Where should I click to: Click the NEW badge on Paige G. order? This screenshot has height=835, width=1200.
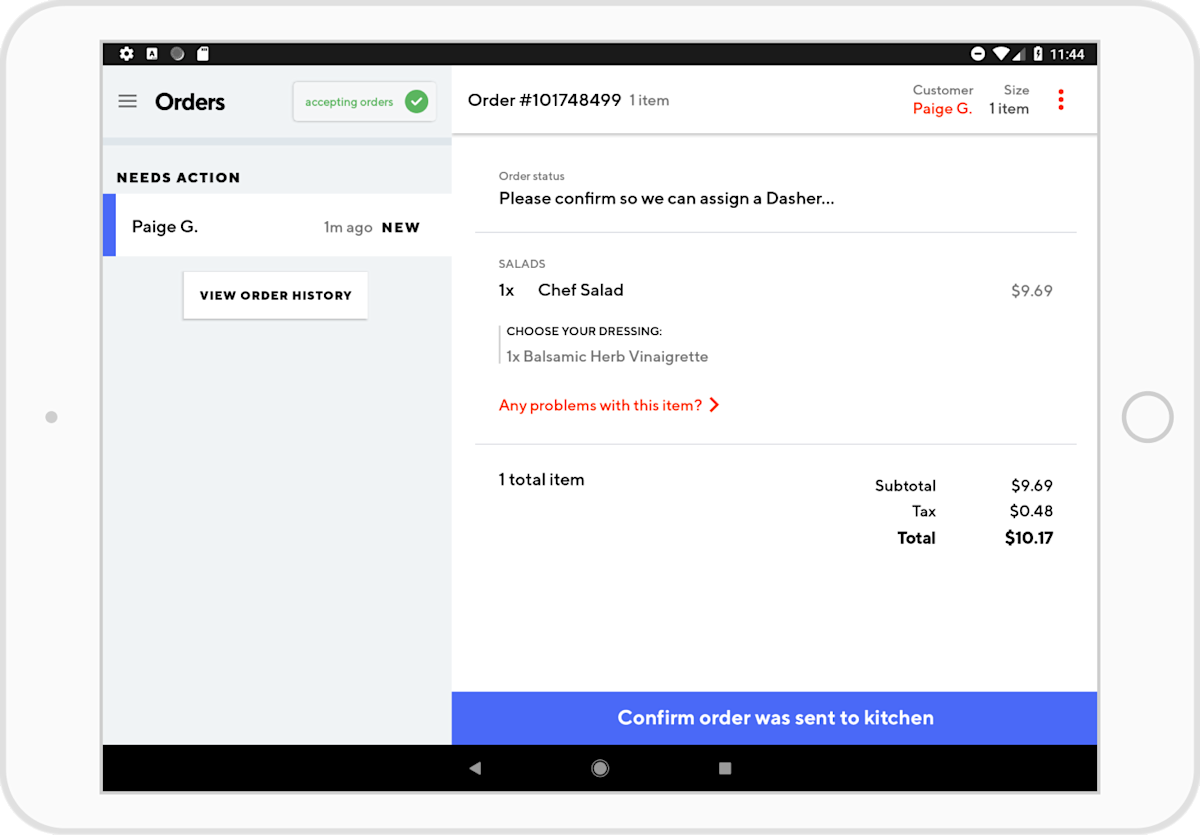point(401,227)
